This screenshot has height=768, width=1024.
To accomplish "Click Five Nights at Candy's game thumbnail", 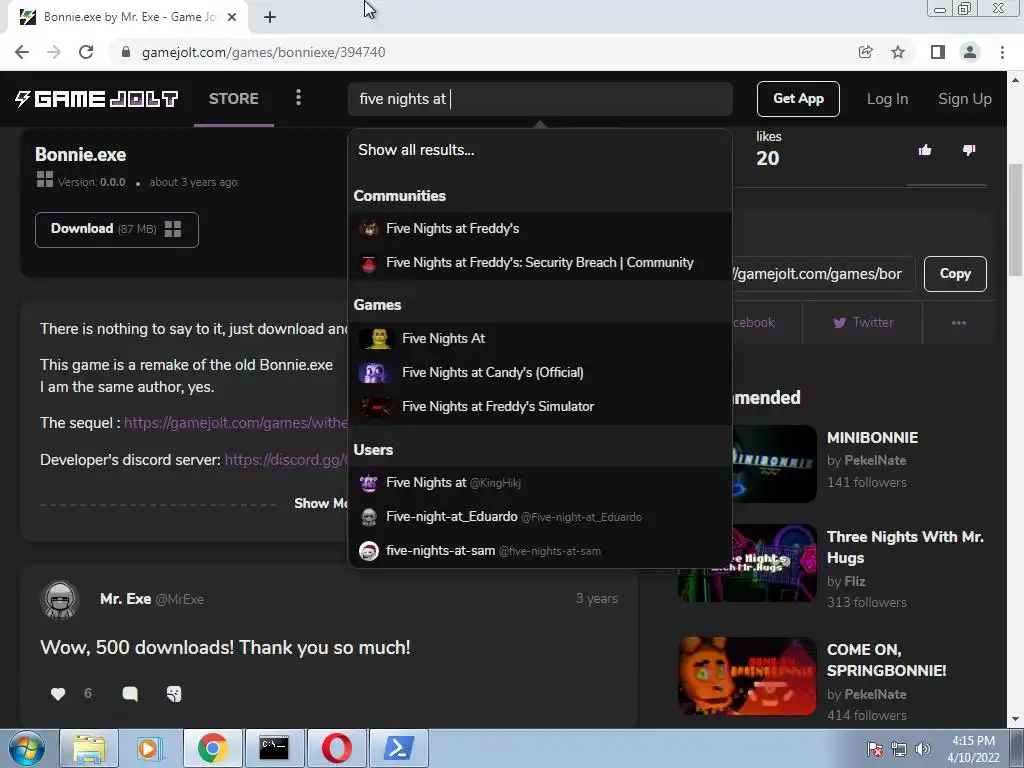I will [x=376, y=372].
